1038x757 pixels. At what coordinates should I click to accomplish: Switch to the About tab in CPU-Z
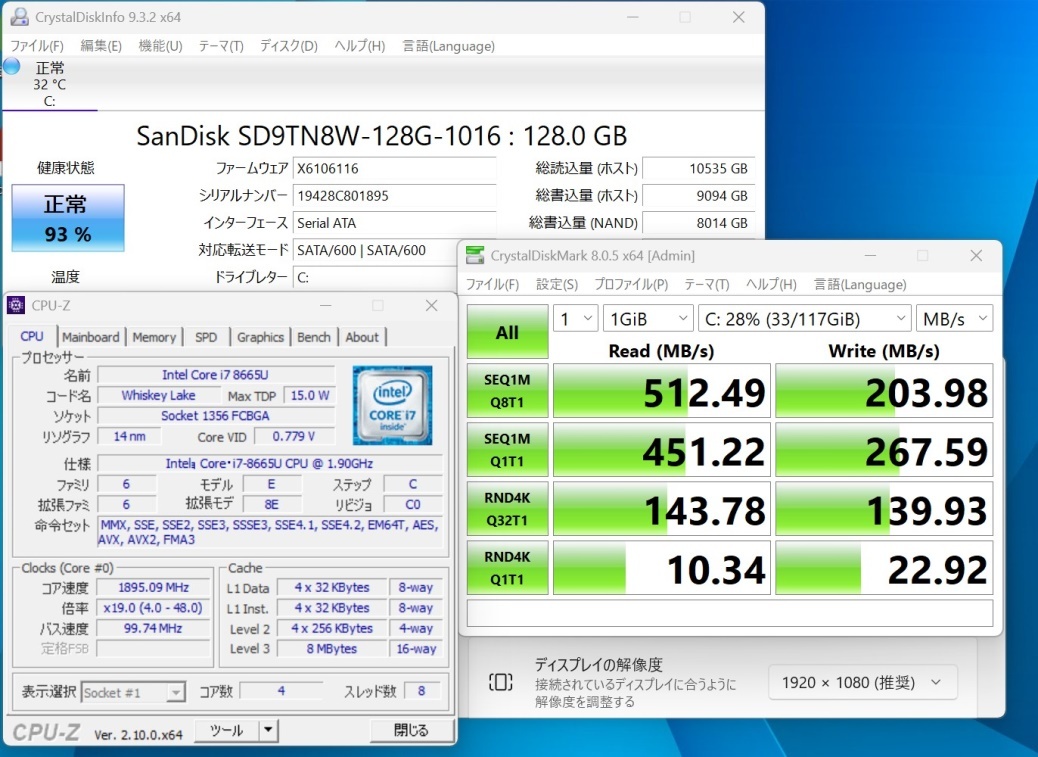pyautogui.click(x=362, y=337)
